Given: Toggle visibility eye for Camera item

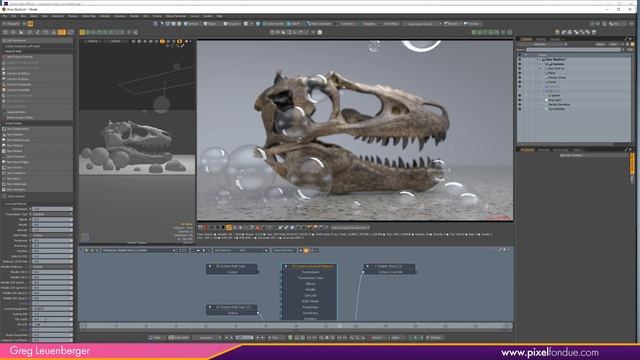Looking at the screenshot, I should coord(520,64).
